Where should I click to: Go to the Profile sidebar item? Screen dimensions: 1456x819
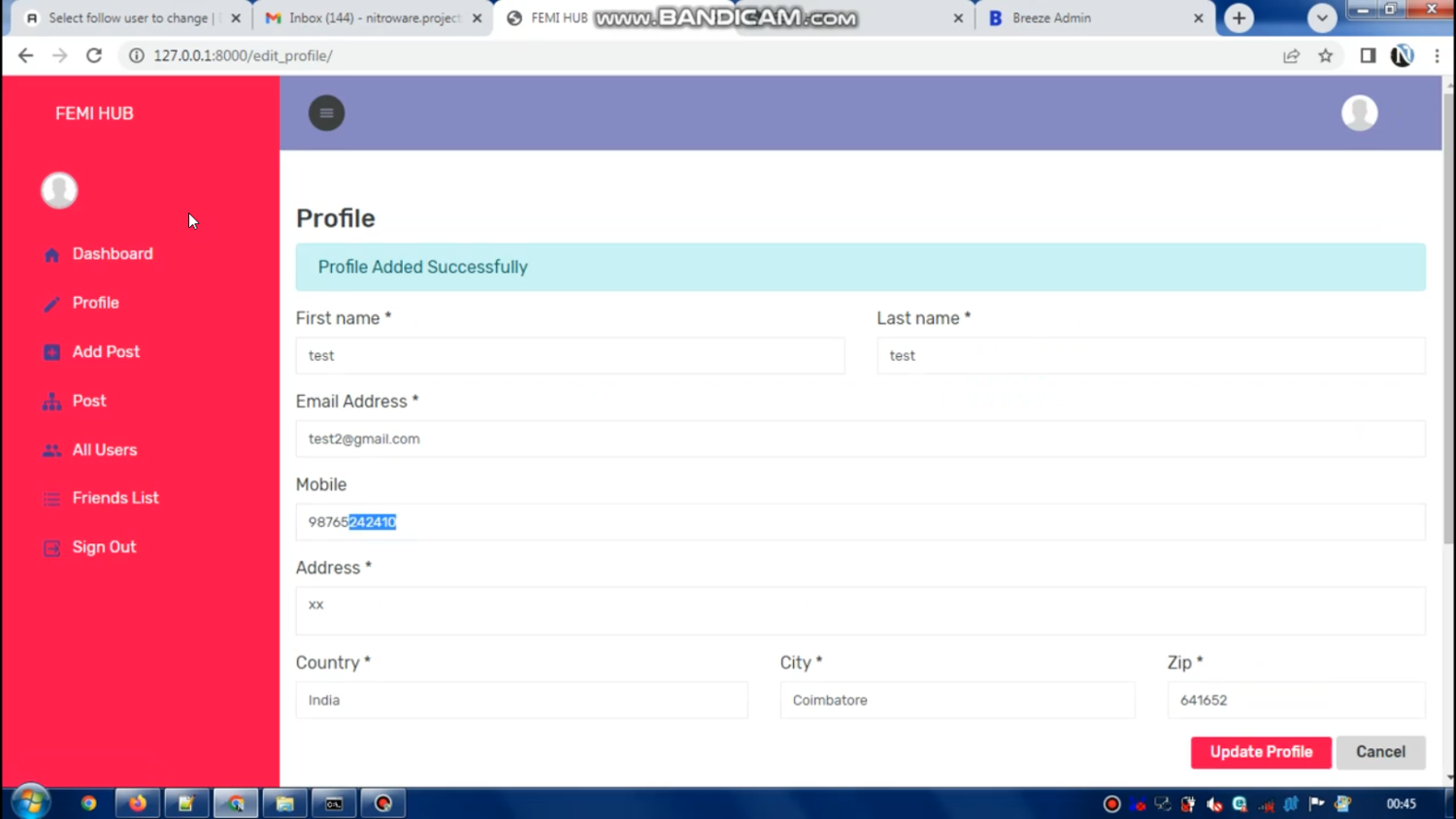pyautogui.click(x=95, y=303)
